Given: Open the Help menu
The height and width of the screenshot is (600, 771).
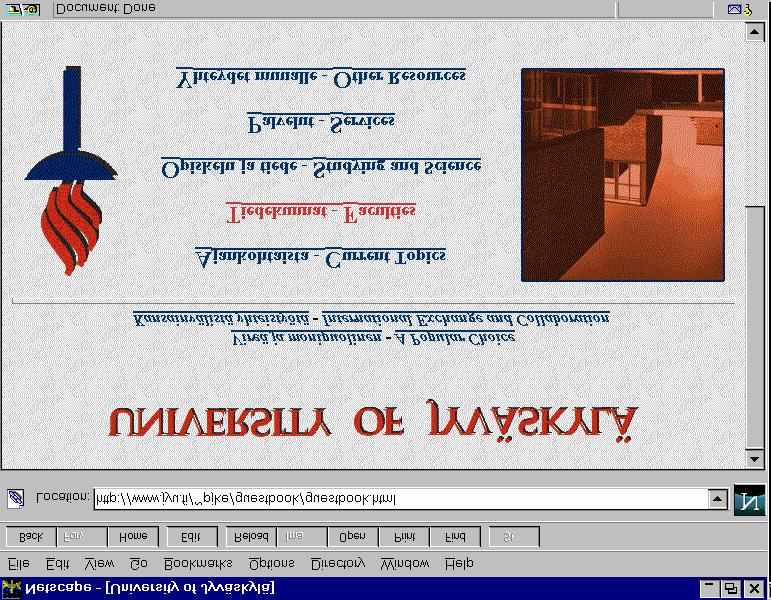Looking at the screenshot, I should coord(459,564).
